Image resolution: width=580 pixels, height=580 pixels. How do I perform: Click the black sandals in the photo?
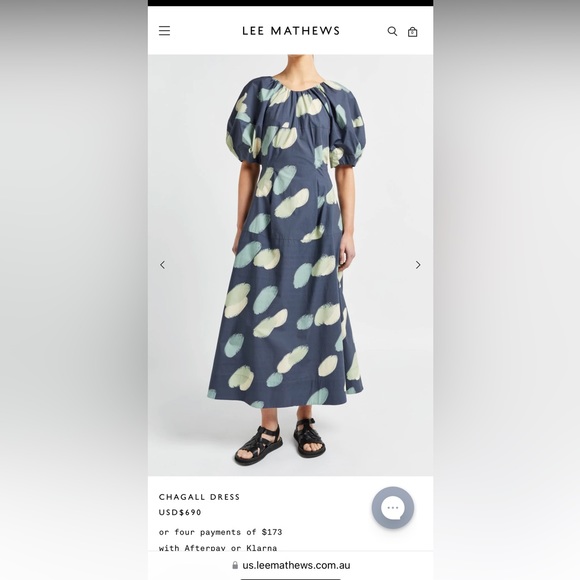click(x=280, y=441)
